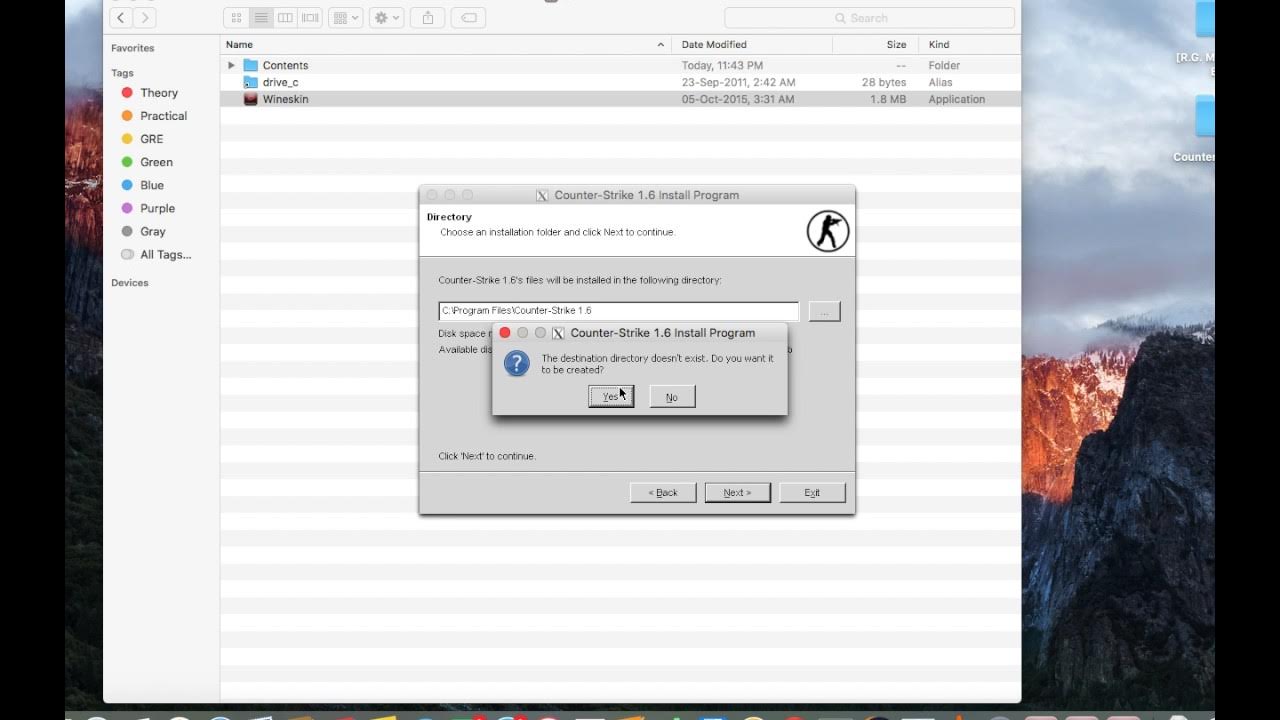Switch Finder to icon view
The width and height of the screenshot is (1280, 720).
(236, 17)
